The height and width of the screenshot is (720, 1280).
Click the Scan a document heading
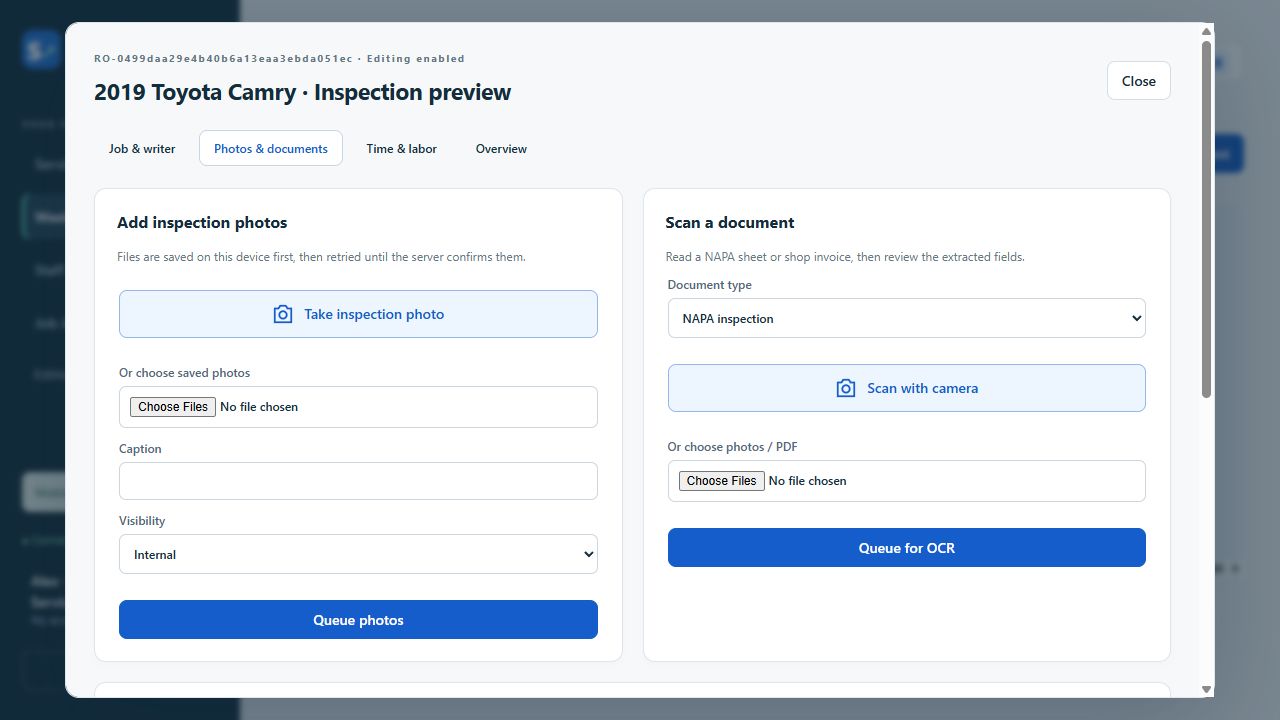tap(730, 223)
